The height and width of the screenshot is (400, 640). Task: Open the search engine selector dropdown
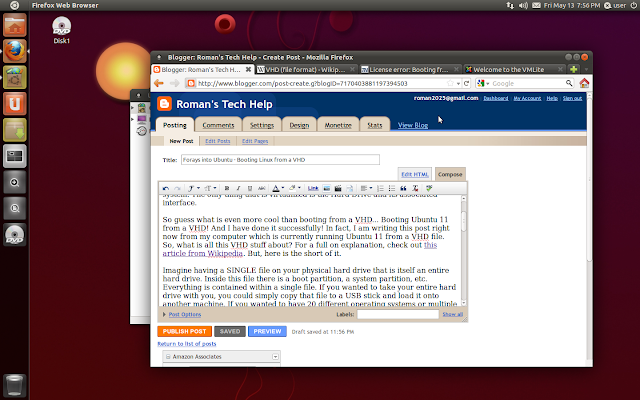tap(483, 83)
